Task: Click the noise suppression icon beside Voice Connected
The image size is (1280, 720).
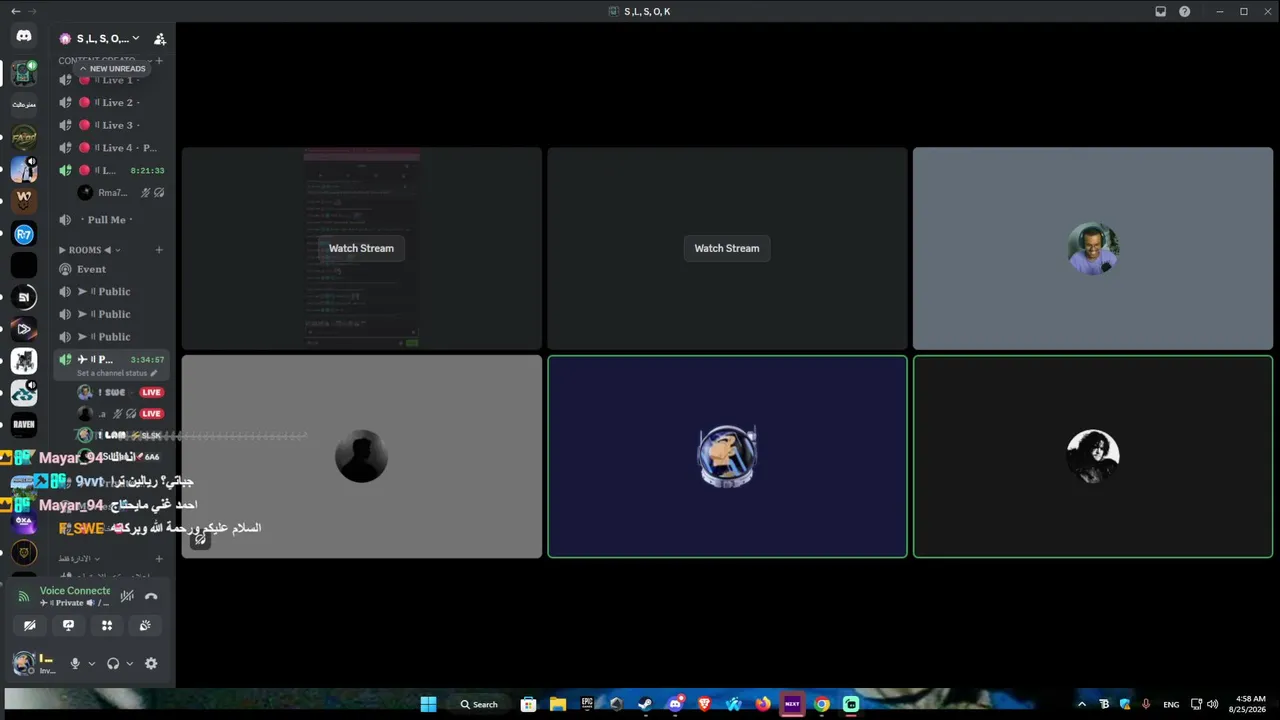Action: (x=127, y=596)
